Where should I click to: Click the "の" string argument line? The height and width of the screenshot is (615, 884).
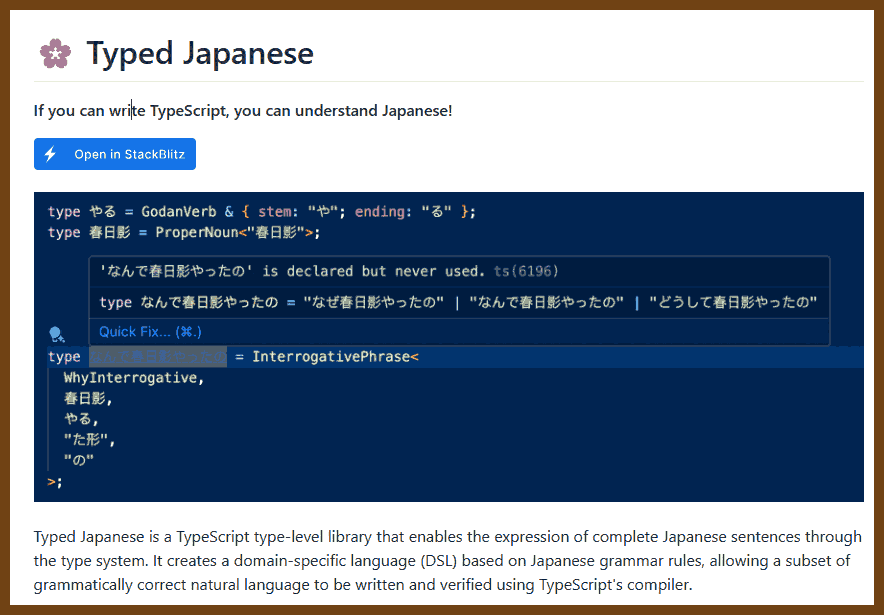(79, 460)
